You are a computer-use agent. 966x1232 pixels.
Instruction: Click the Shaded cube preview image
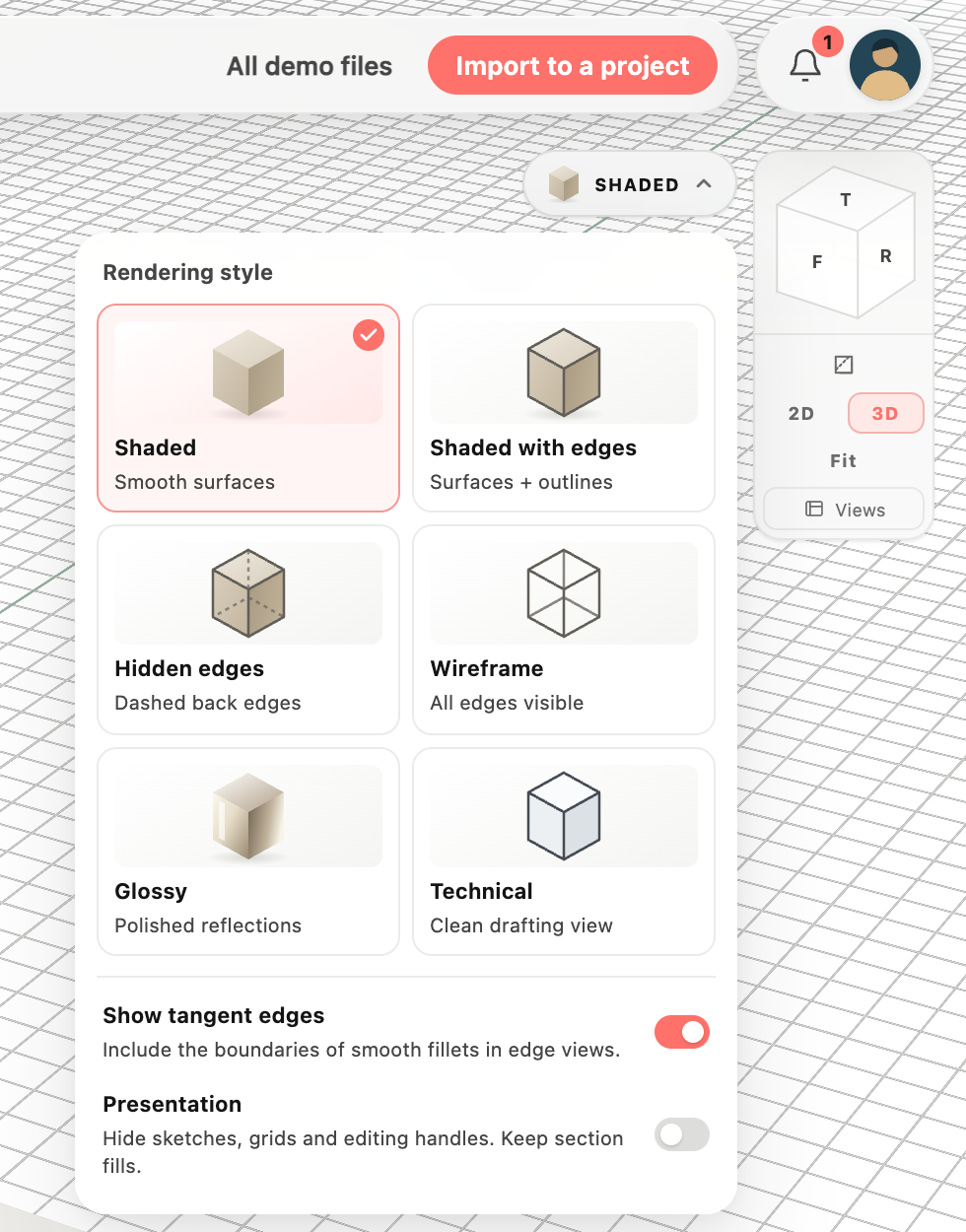click(248, 374)
